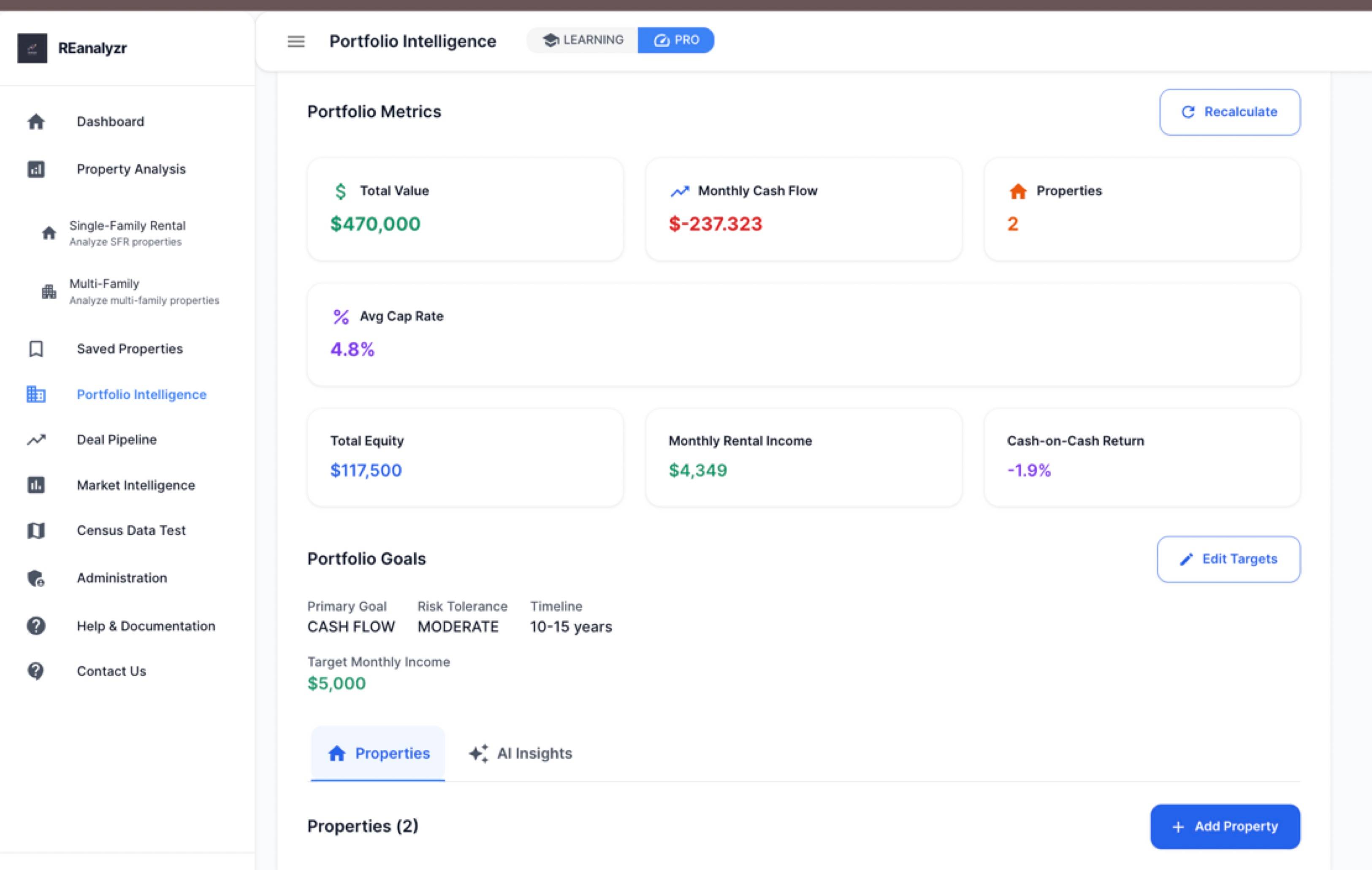Expand the Property Analysis section
Viewport: 1372px width, 870px height.
(131, 169)
